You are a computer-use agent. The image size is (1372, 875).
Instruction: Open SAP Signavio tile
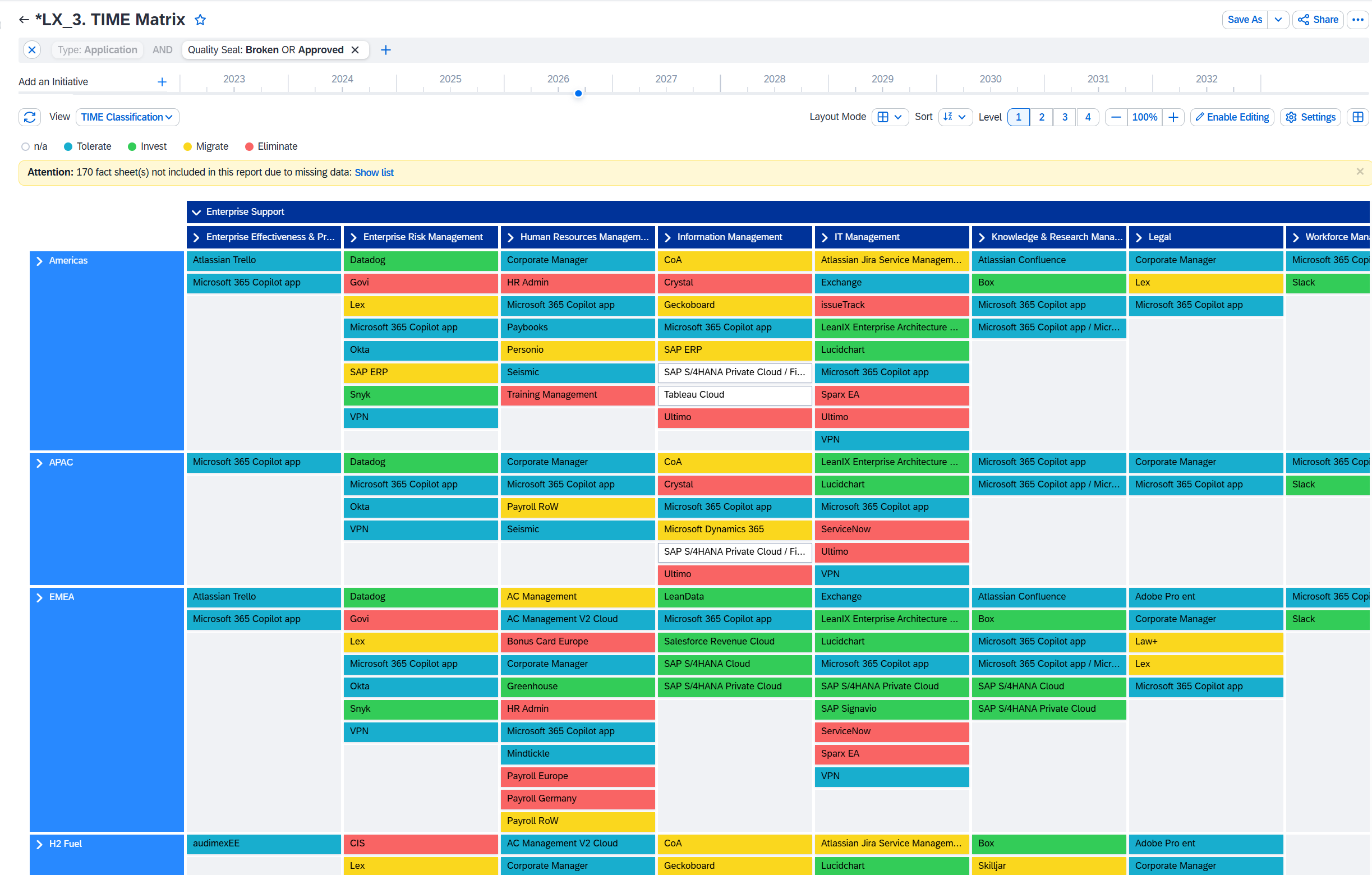point(892,708)
